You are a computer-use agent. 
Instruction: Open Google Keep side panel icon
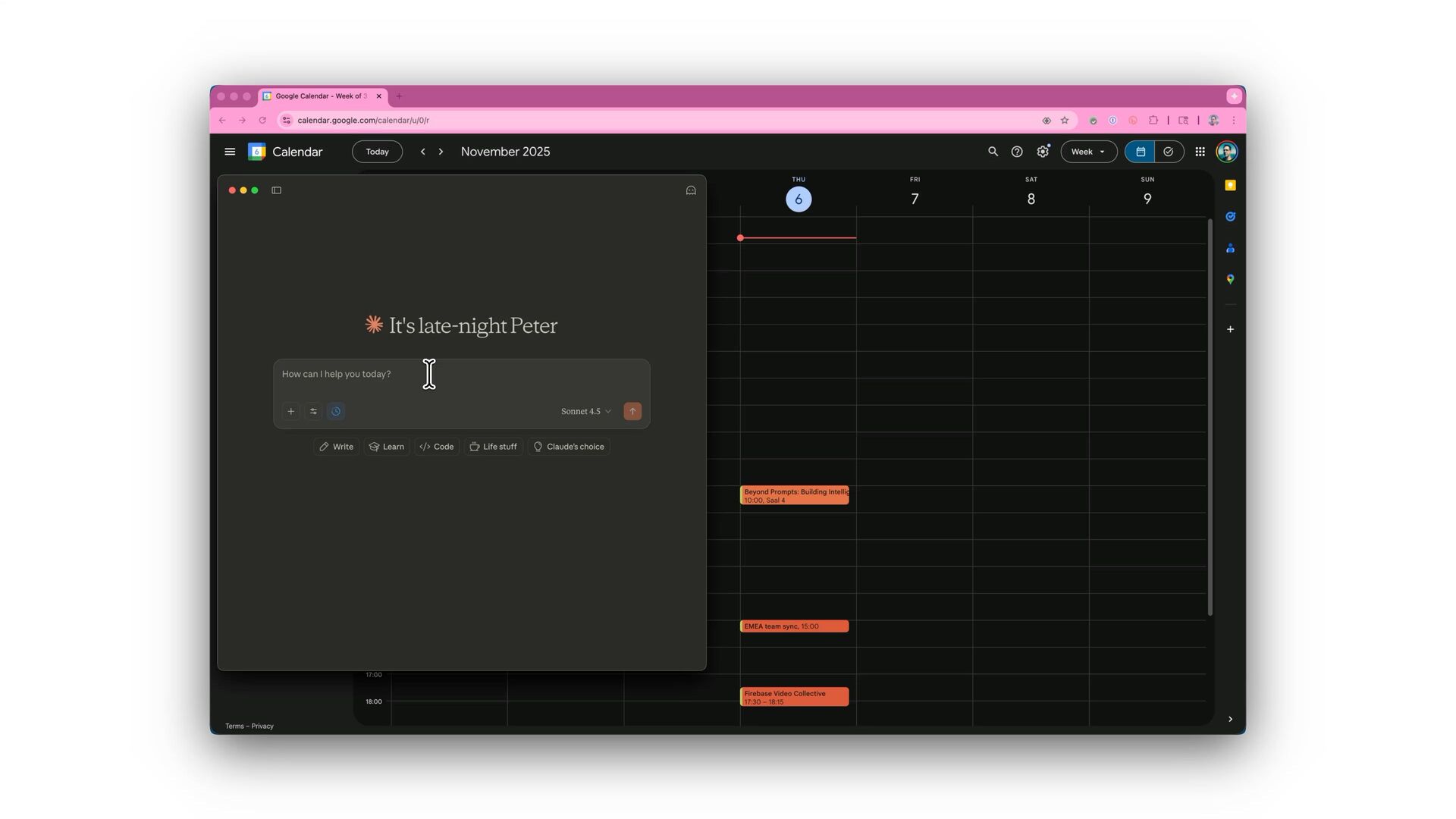1230,186
